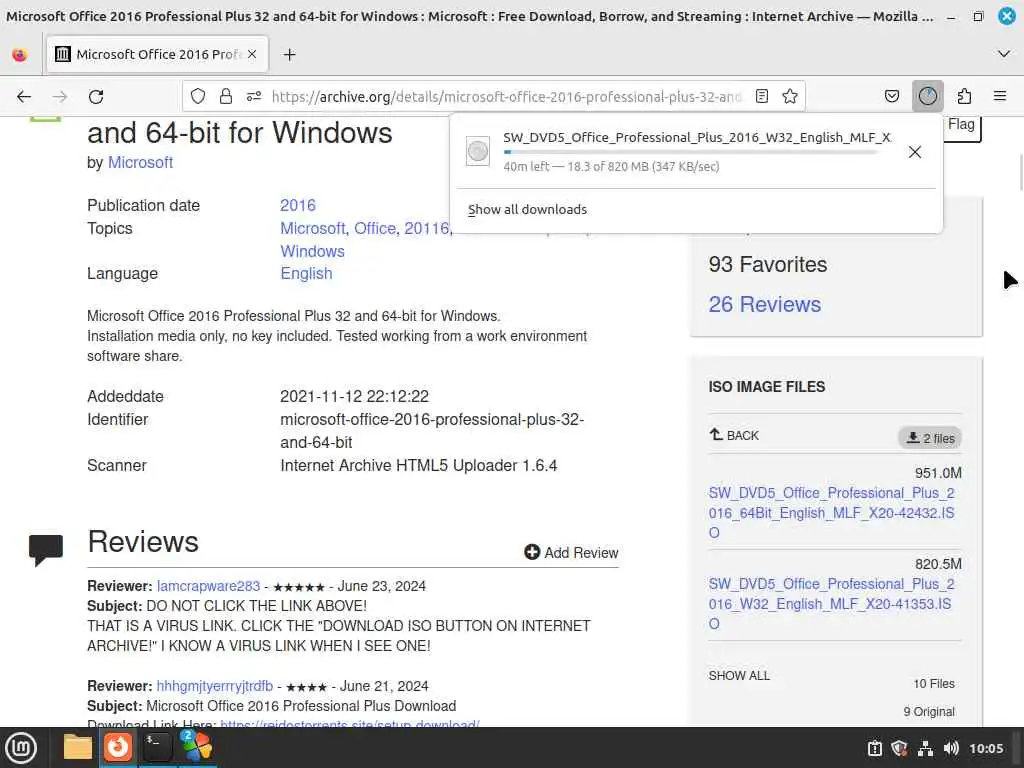Open the 26 Reviews link

(x=765, y=304)
